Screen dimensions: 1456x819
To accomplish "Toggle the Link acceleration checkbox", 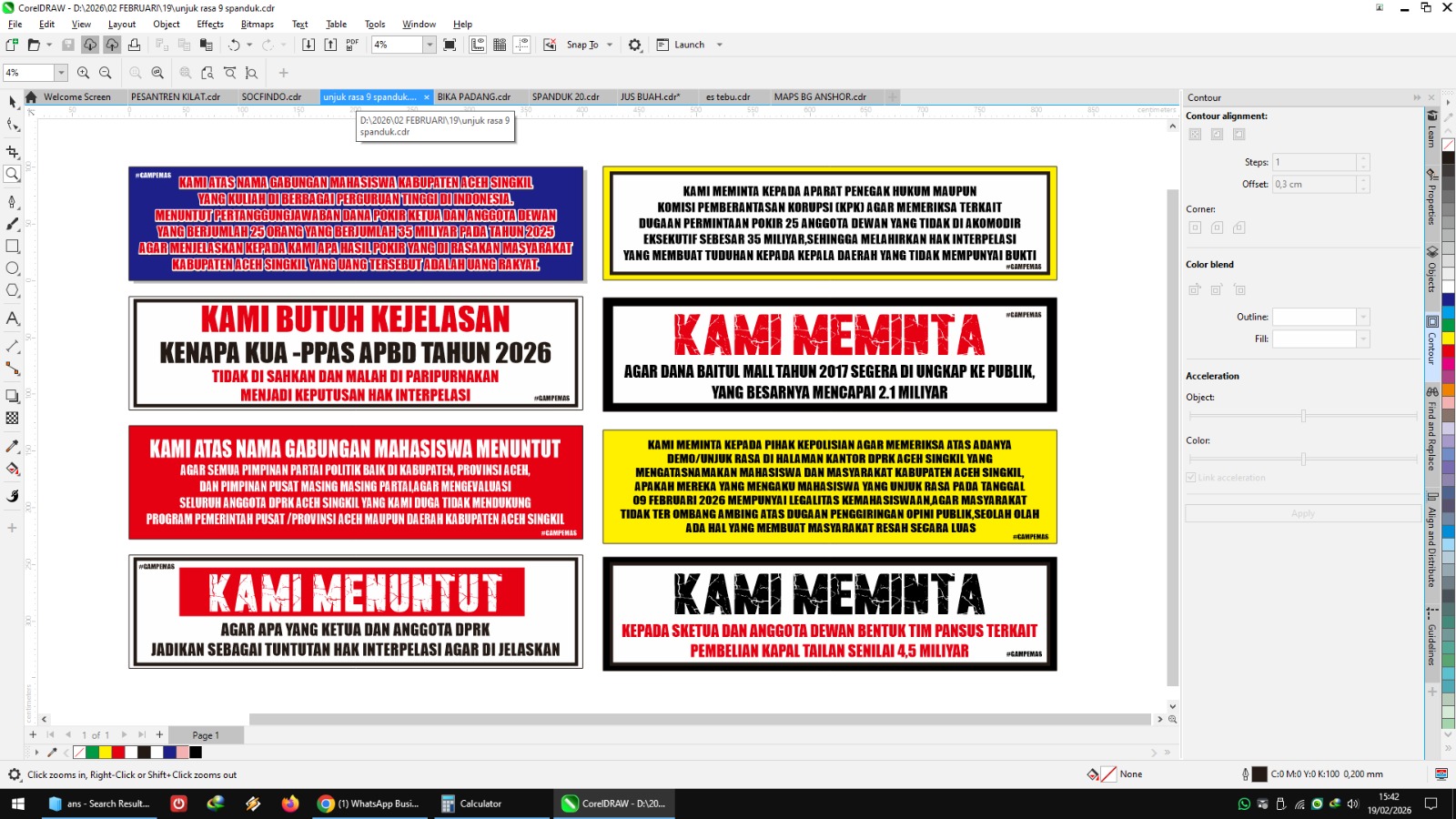I will (x=1191, y=477).
